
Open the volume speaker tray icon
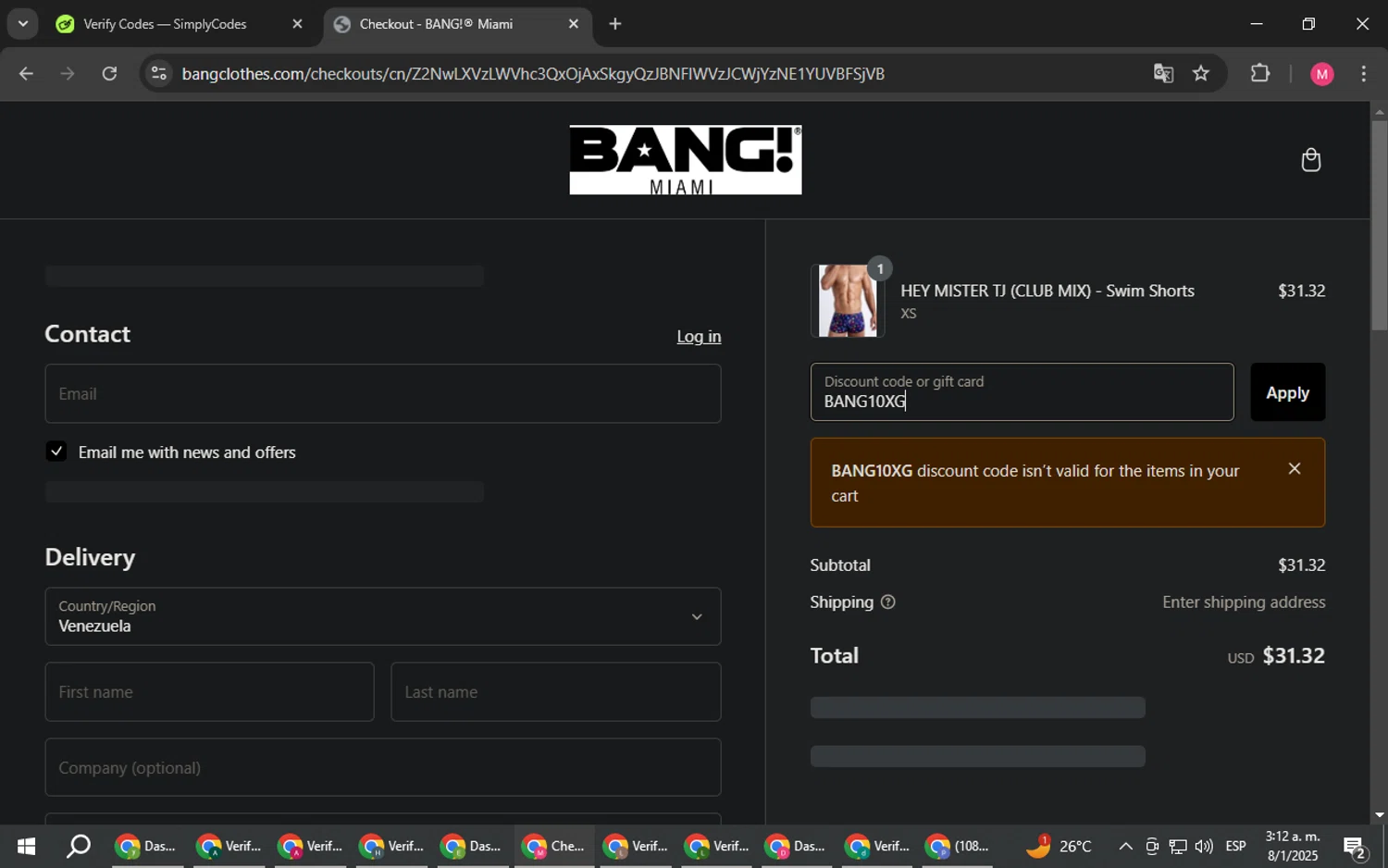click(1204, 846)
